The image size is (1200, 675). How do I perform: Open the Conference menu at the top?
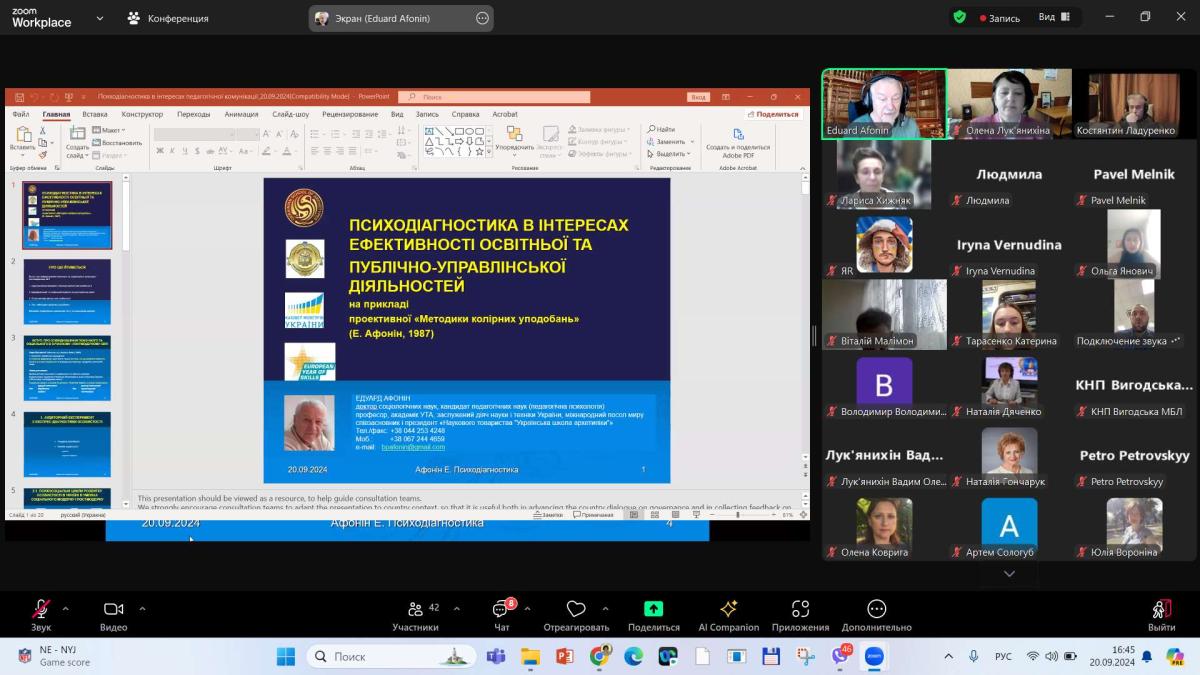coord(168,18)
